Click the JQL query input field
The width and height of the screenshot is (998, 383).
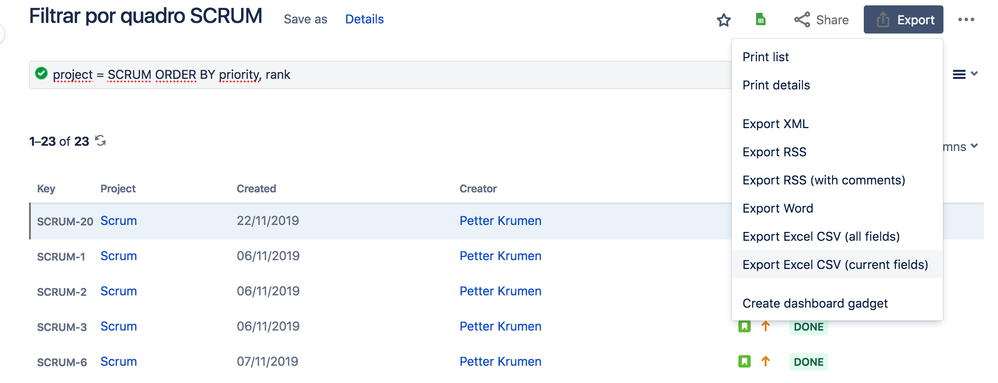pos(381,74)
